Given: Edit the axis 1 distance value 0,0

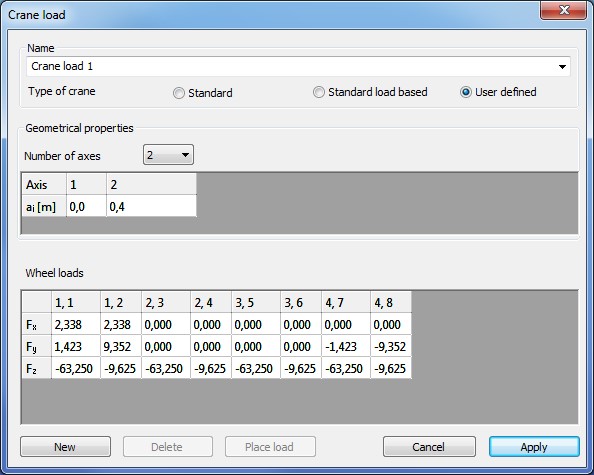Looking at the screenshot, I should point(86,206).
